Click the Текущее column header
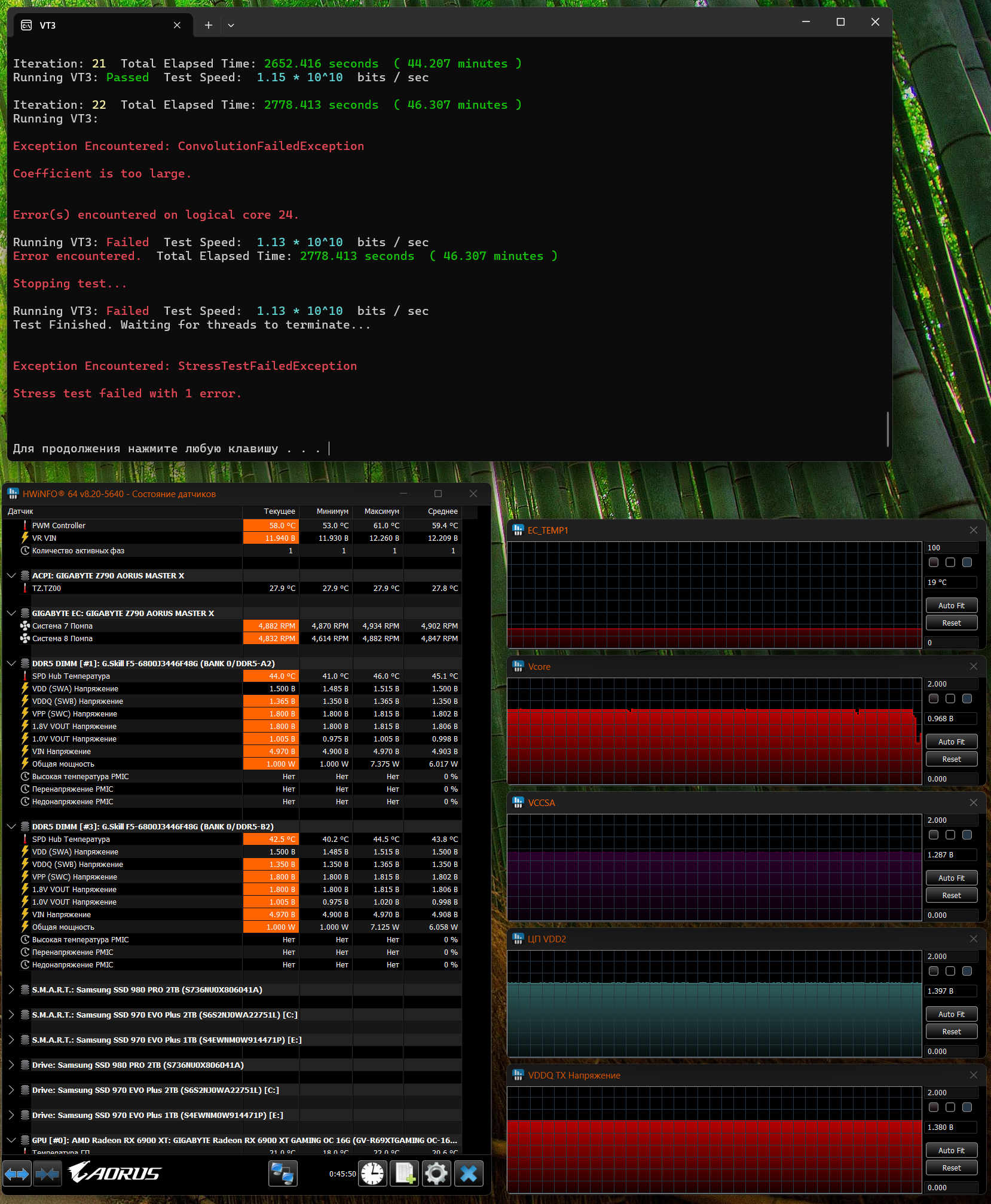 tap(271, 511)
